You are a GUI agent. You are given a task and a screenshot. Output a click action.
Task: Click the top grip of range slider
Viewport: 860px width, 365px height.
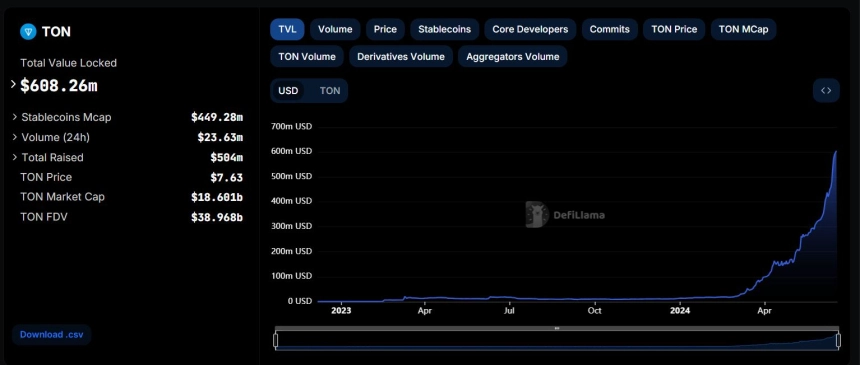[557, 328]
